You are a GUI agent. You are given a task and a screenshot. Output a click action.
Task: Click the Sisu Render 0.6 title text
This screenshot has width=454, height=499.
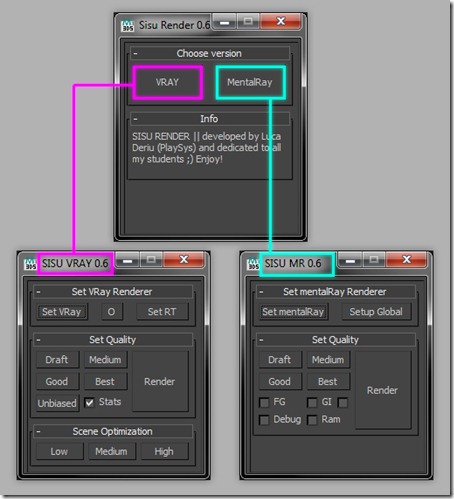175,25
